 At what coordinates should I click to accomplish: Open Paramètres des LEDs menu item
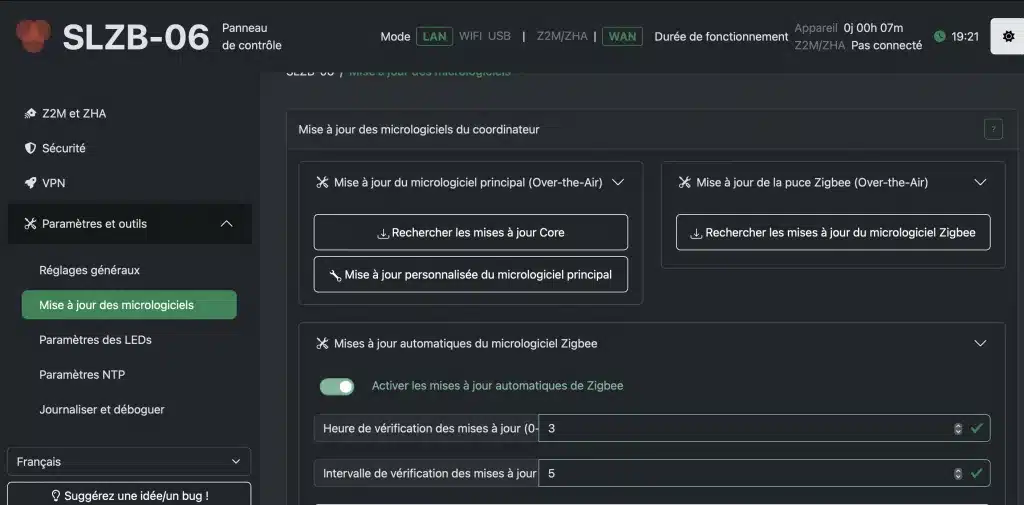[95, 340]
